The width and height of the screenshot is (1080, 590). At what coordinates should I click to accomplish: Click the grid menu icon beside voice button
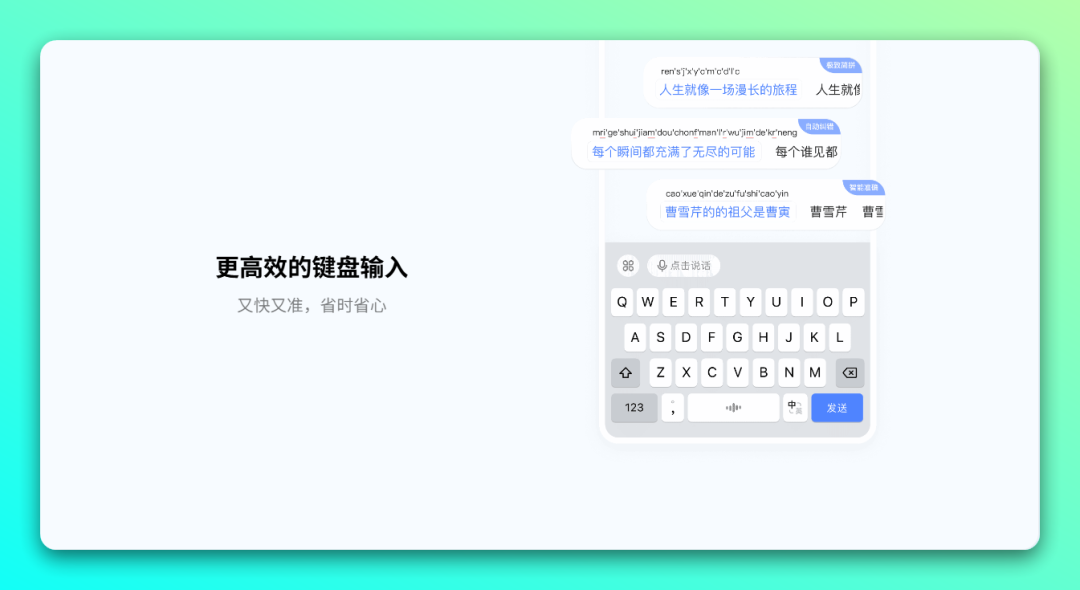[x=628, y=265]
